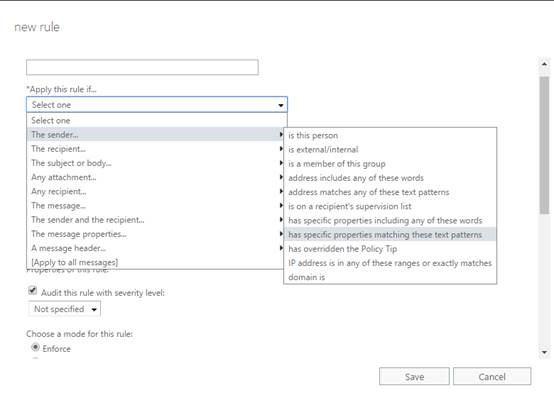Choose 'has specific properties including any of these words'
Viewport: 554px width, 400px height.
pyautogui.click(x=390, y=220)
